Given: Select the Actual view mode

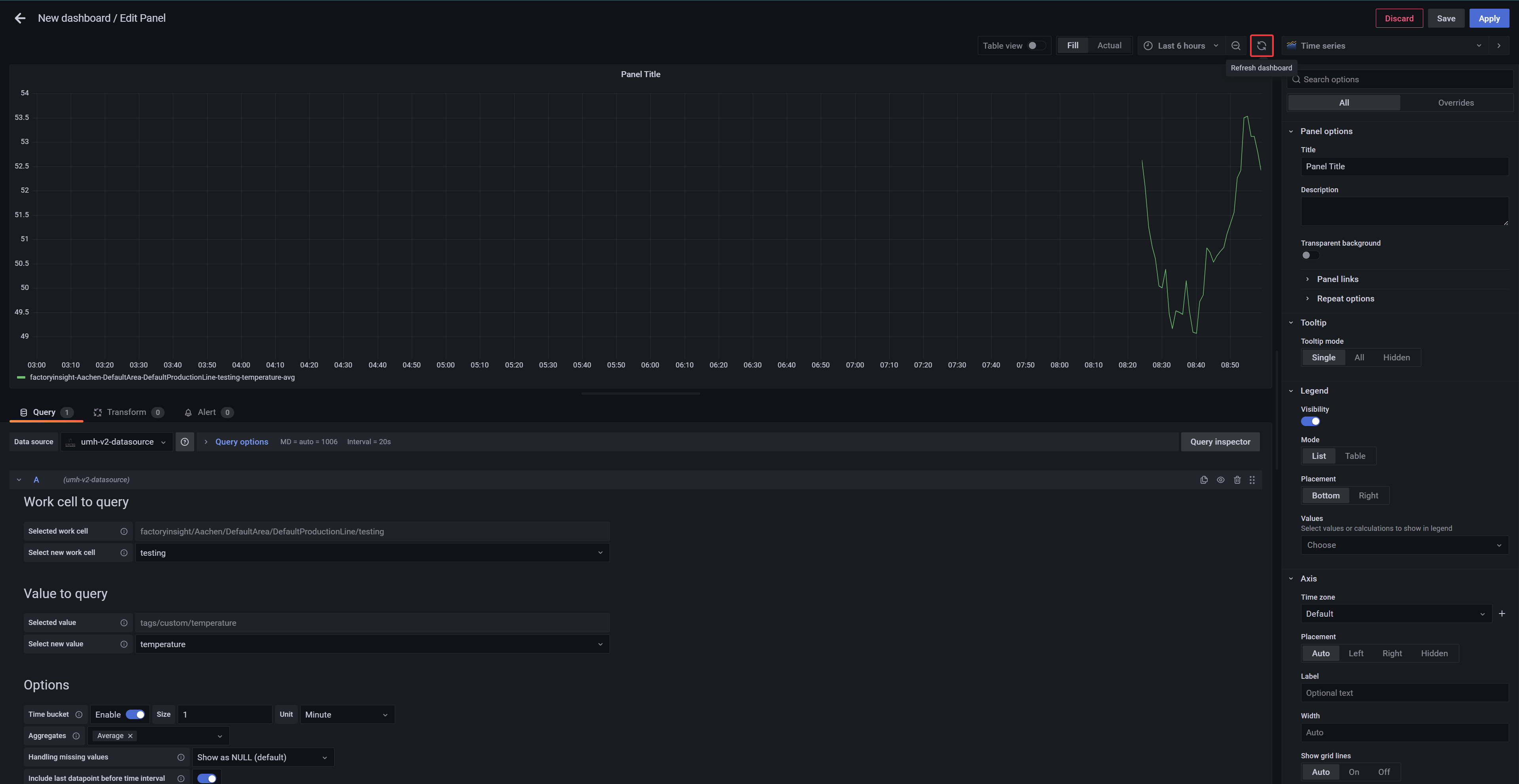Looking at the screenshot, I should (x=1109, y=45).
